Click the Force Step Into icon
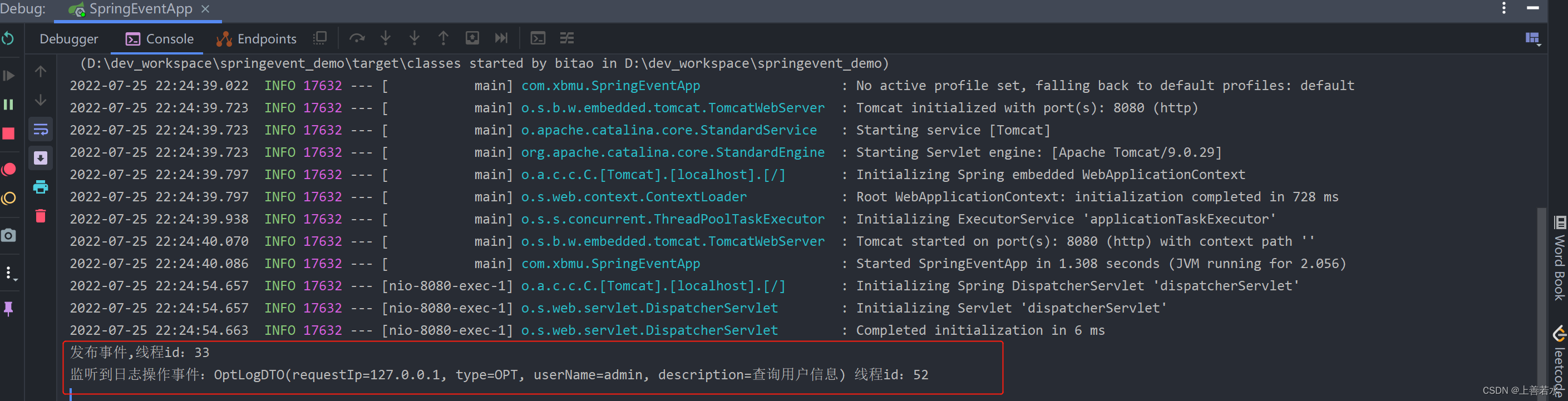The image size is (1568, 401). click(x=415, y=38)
